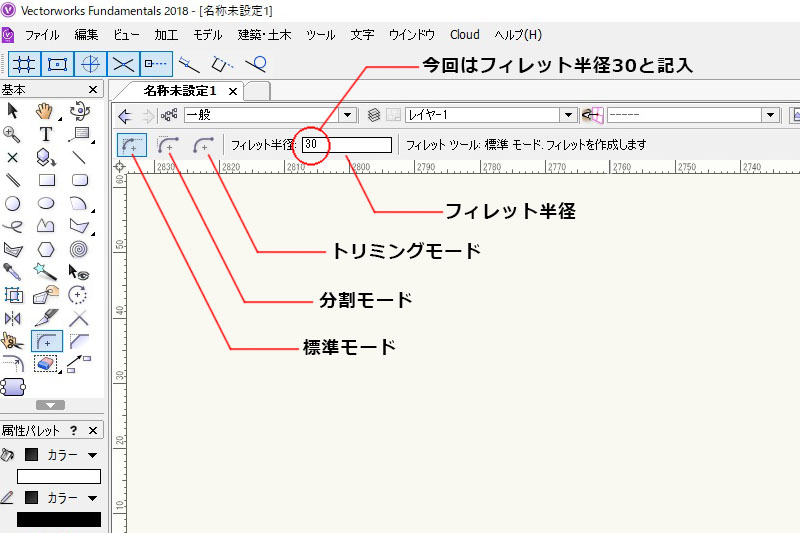Select the Rectangle tool
The image size is (800, 533).
46,180
